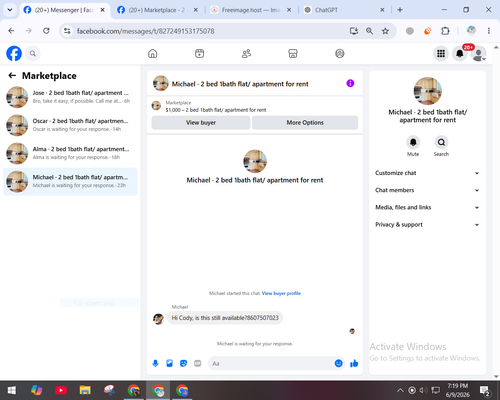
Task: Open Alma apartment conversation
Action: coord(70,153)
